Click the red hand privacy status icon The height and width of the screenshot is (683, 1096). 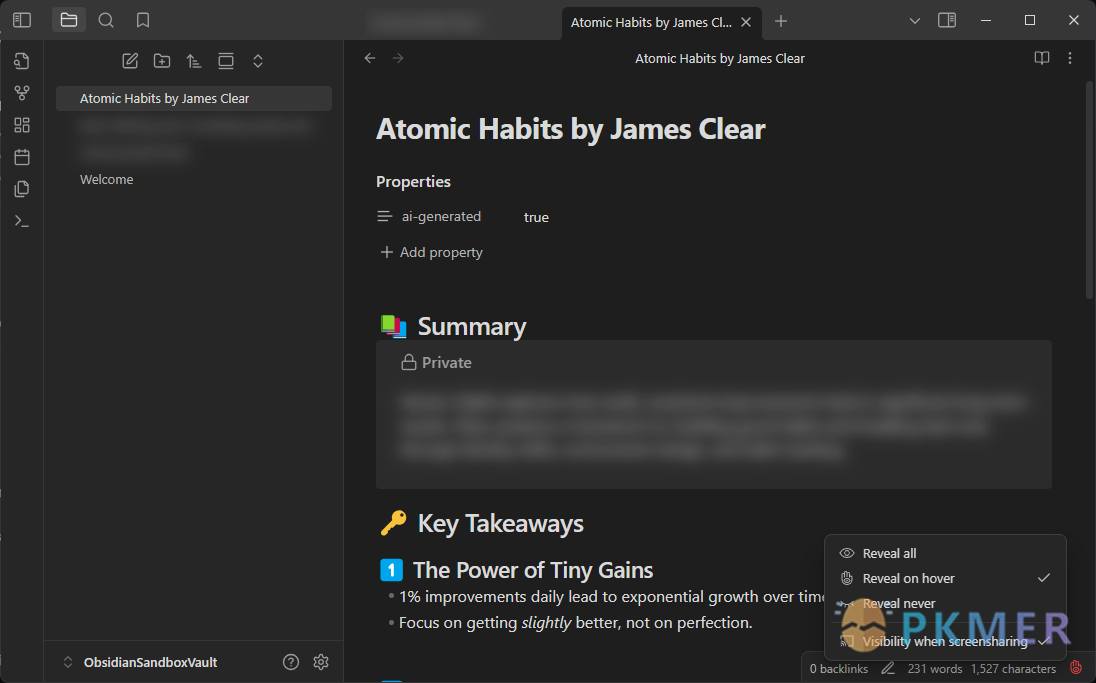1076,668
